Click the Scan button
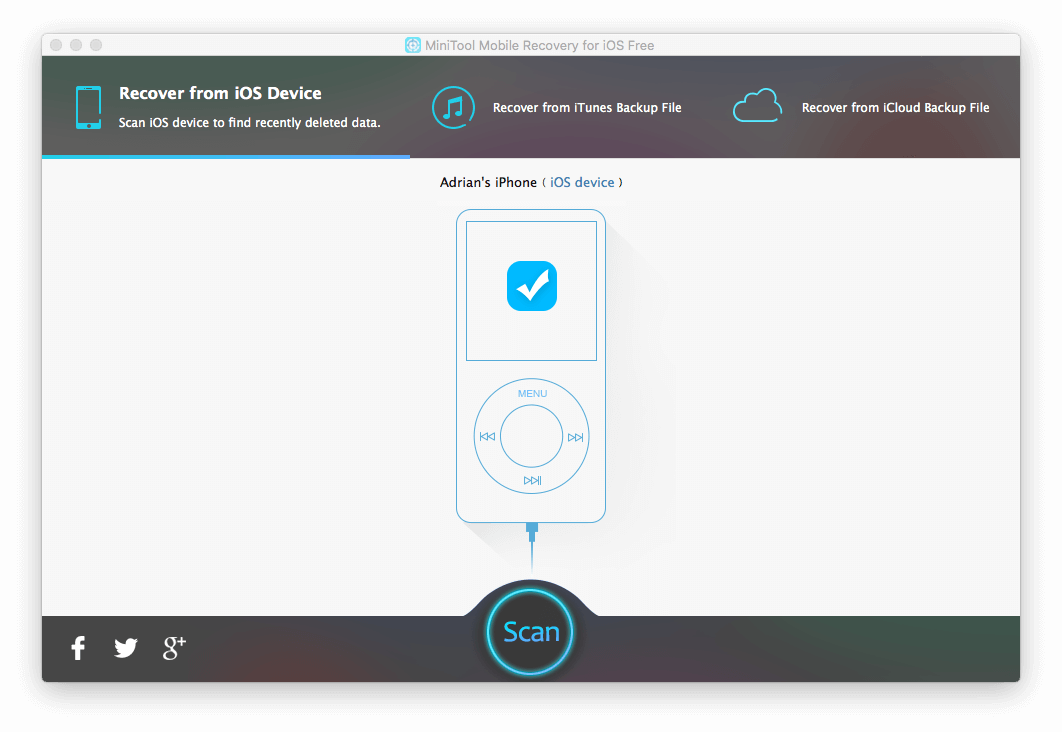 [530, 632]
